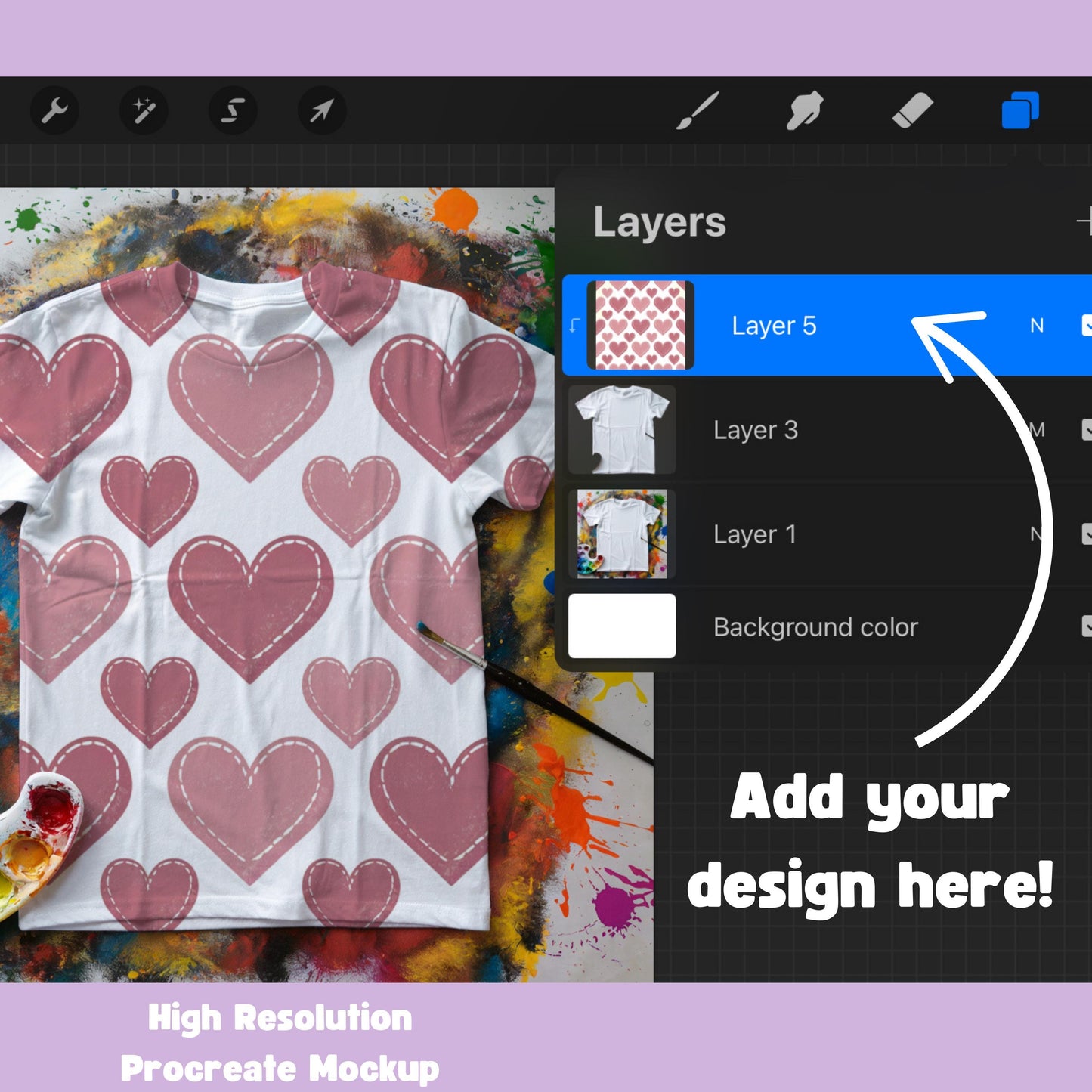Select the Smudge tool
The width and height of the screenshot is (1092, 1092).
pyautogui.click(x=803, y=110)
